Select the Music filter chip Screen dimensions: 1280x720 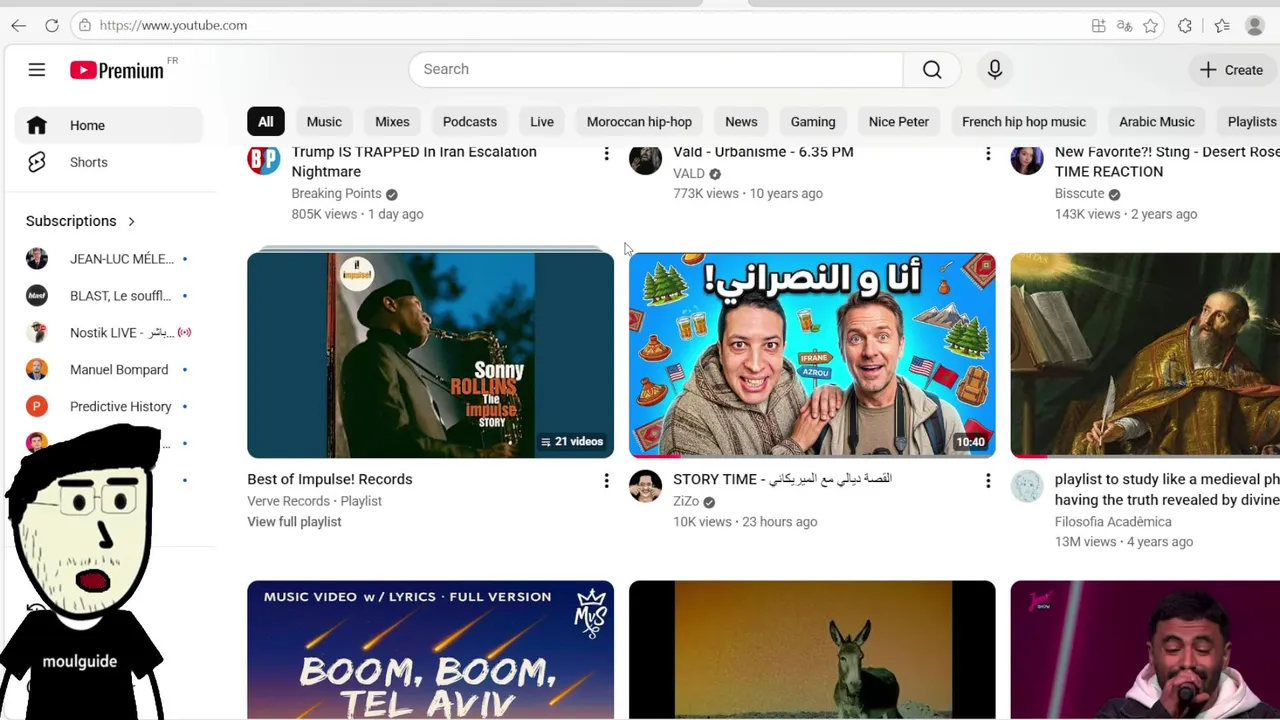[324, 122]
